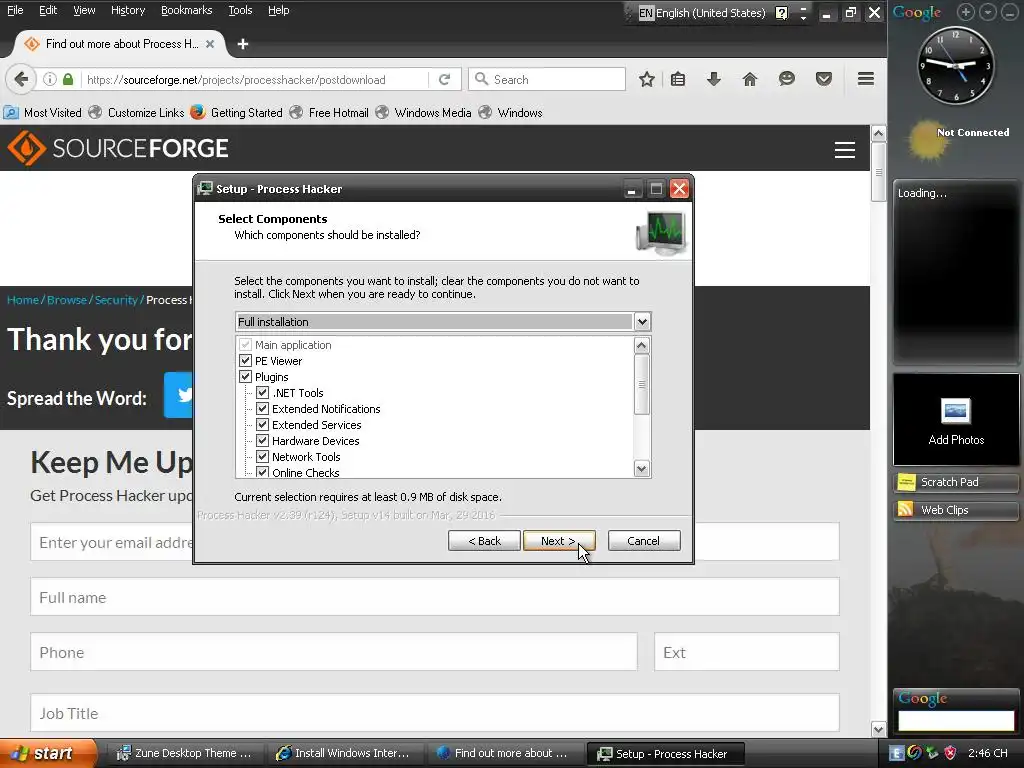Reload the page with the refresh icon
Image resolution: width=1024 pixels, height=768 pixels.
444,80
